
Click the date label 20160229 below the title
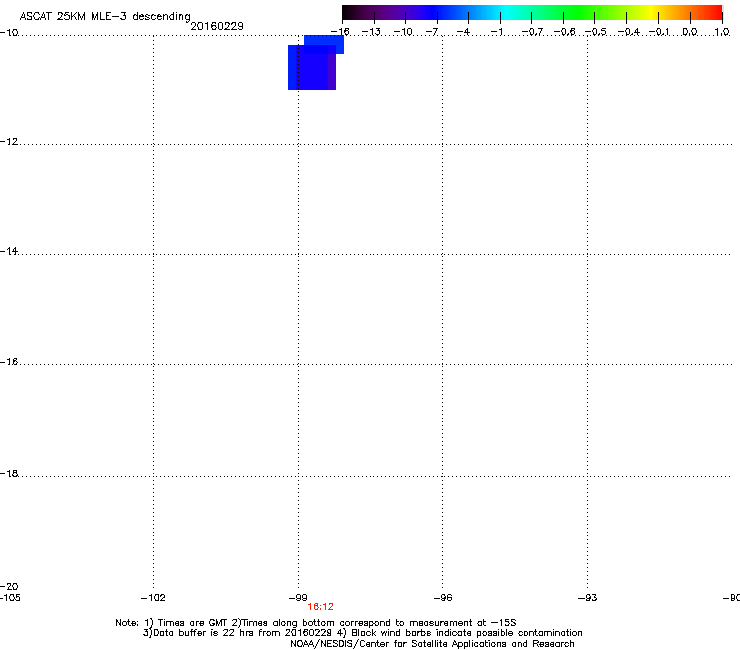(x=217, y=26)
